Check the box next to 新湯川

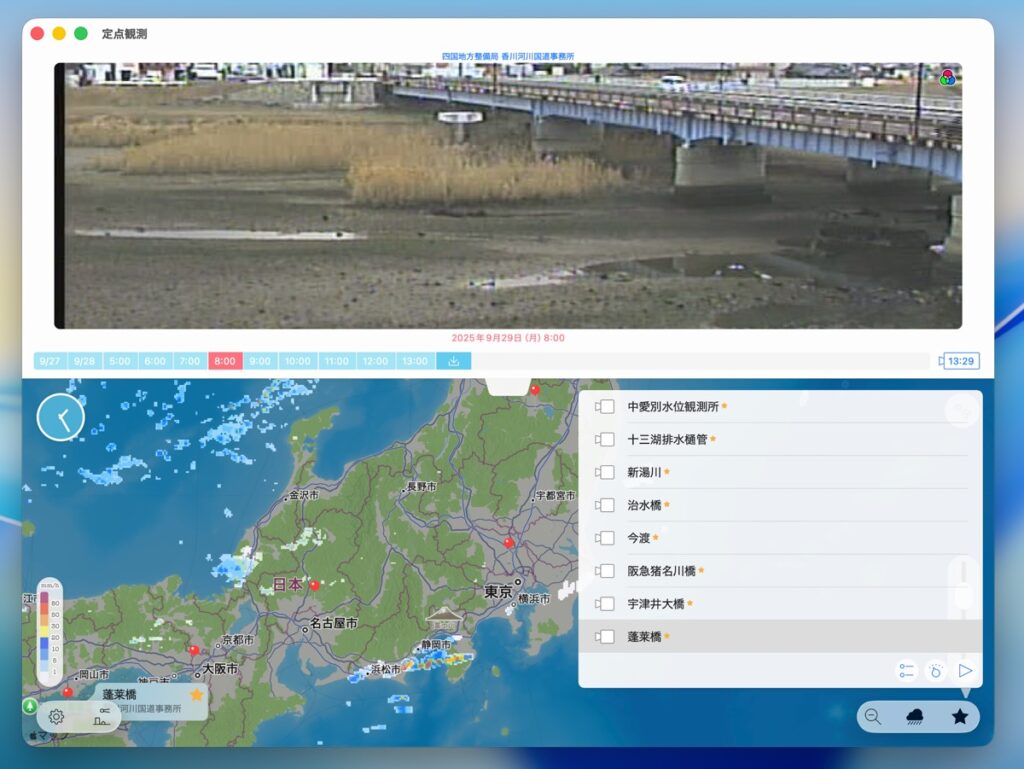[x=606, y=472]
